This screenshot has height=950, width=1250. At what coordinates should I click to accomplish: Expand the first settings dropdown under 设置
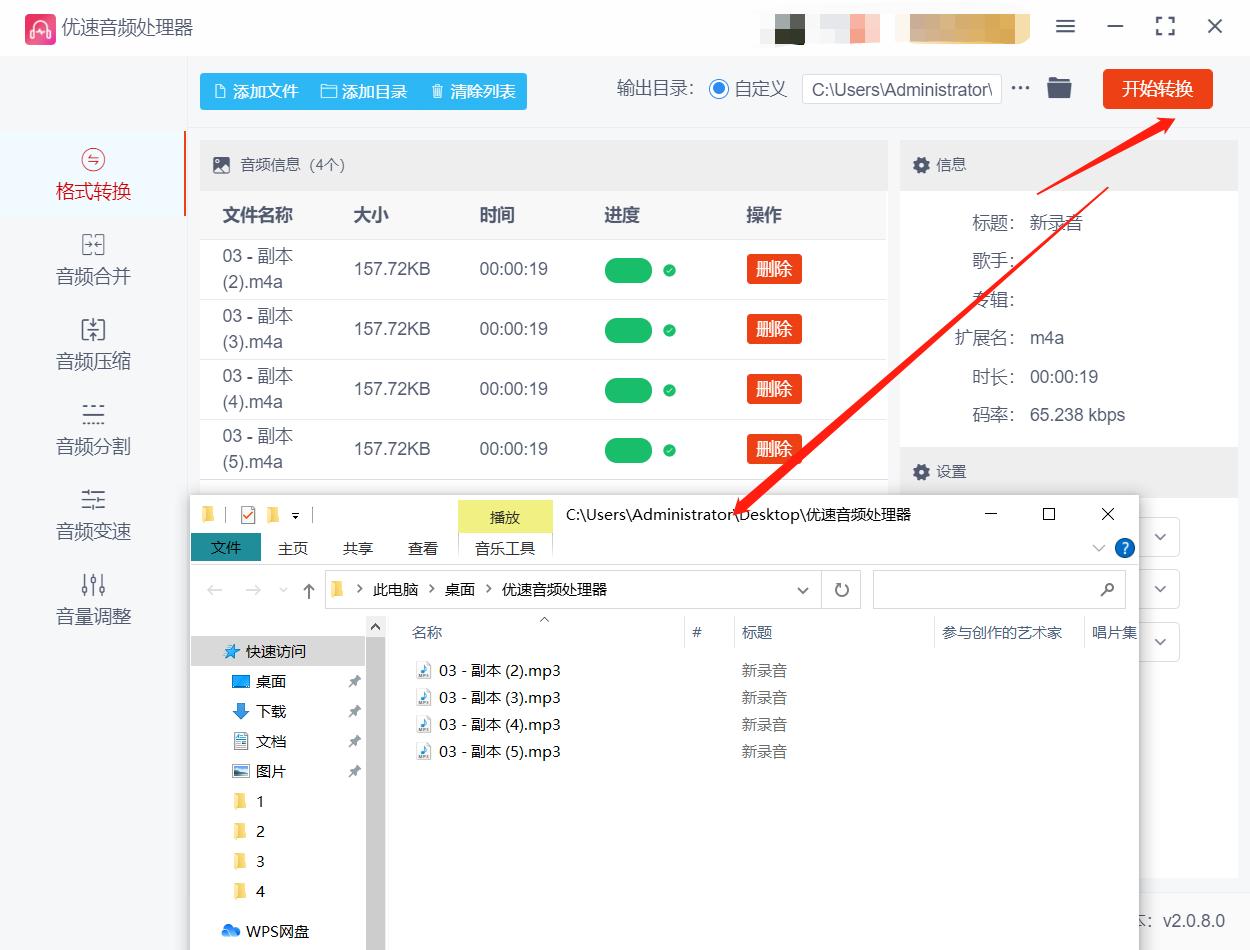[x=1160, y=537]
